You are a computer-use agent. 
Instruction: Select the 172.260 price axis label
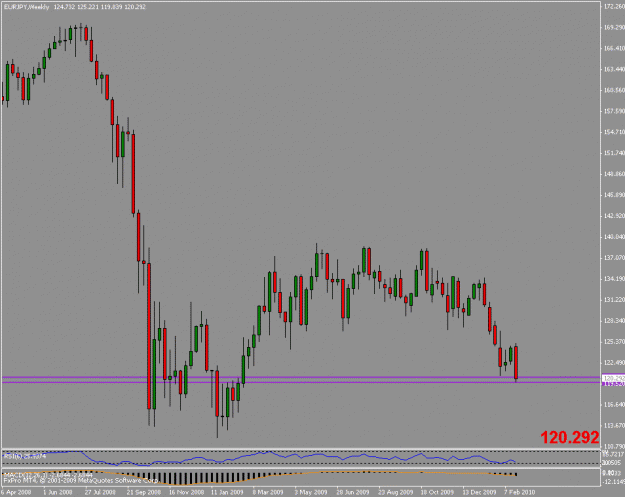click(614, 6)
